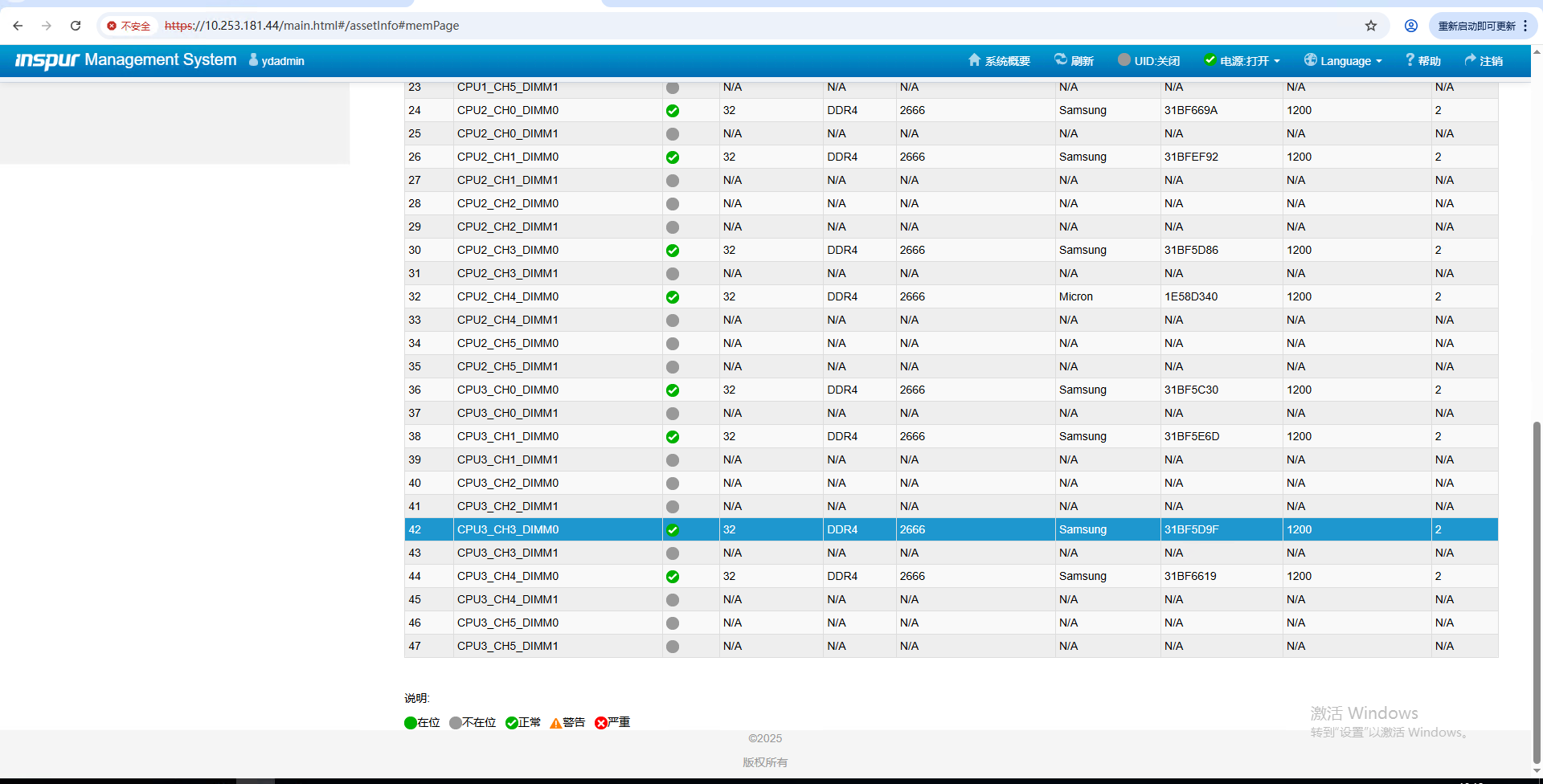Click the vertical page scrollbar thumb
Image resolution: width=1543 pixels, height=784 pixels.
[1537, 591]
